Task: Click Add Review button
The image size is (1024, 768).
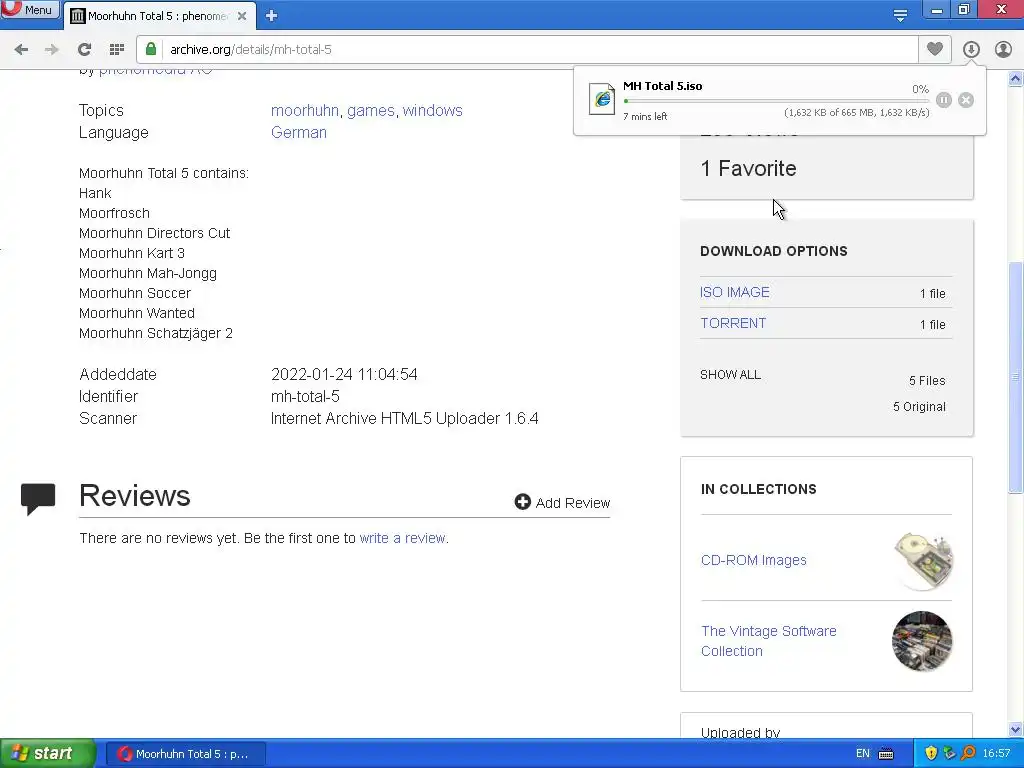Action: point(562,502)
